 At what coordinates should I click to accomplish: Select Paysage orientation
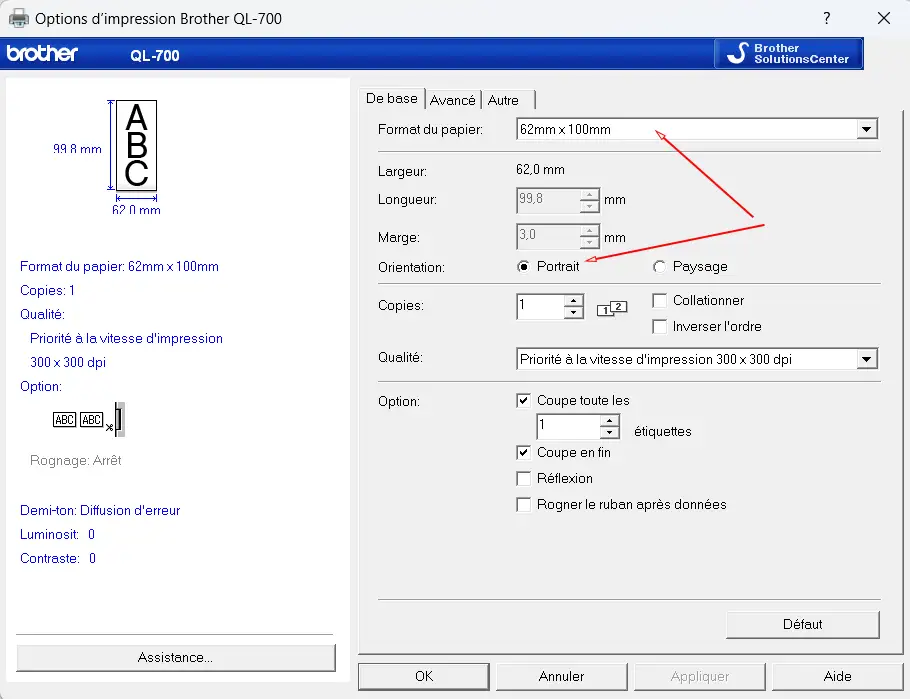(659, 266)
